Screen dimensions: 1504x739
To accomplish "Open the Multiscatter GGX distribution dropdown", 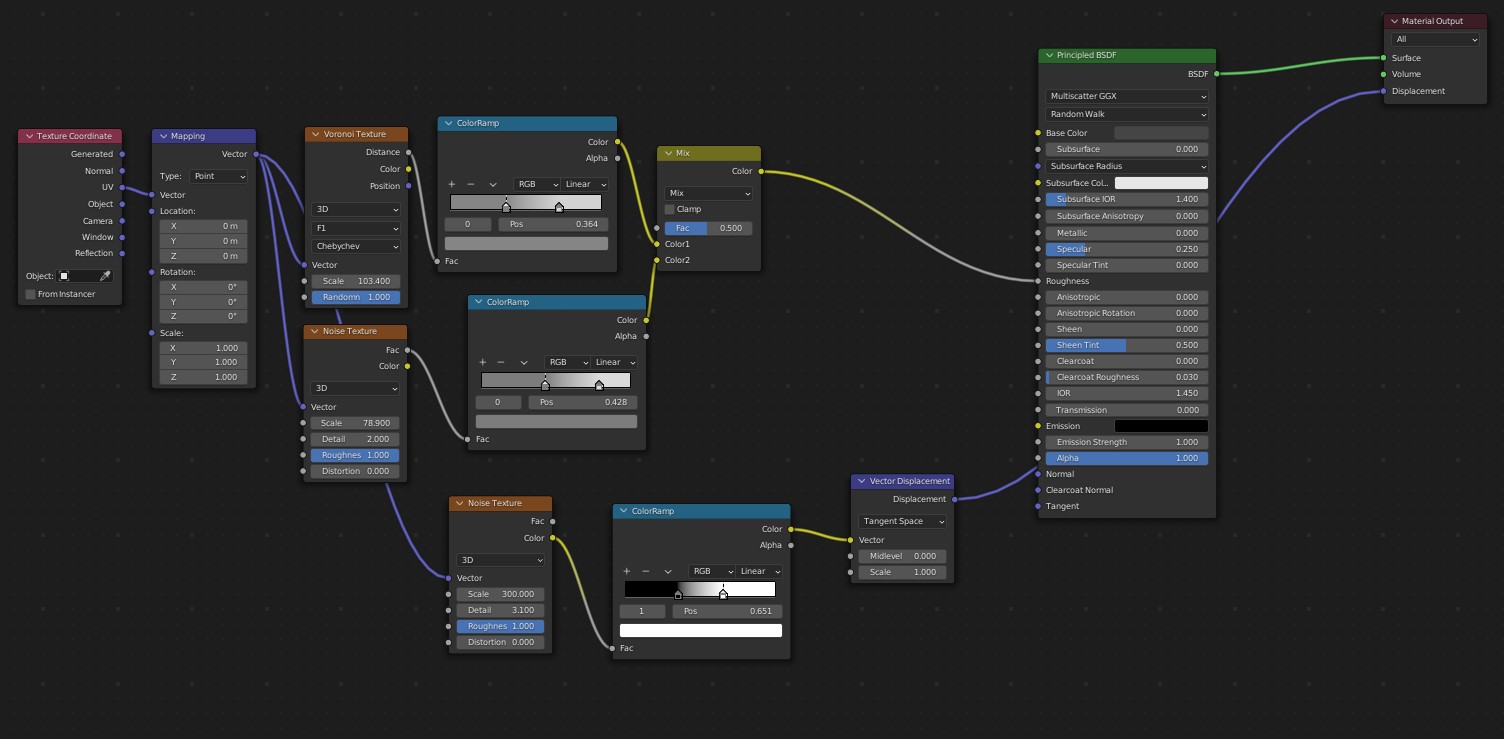I will point(1126,97).
